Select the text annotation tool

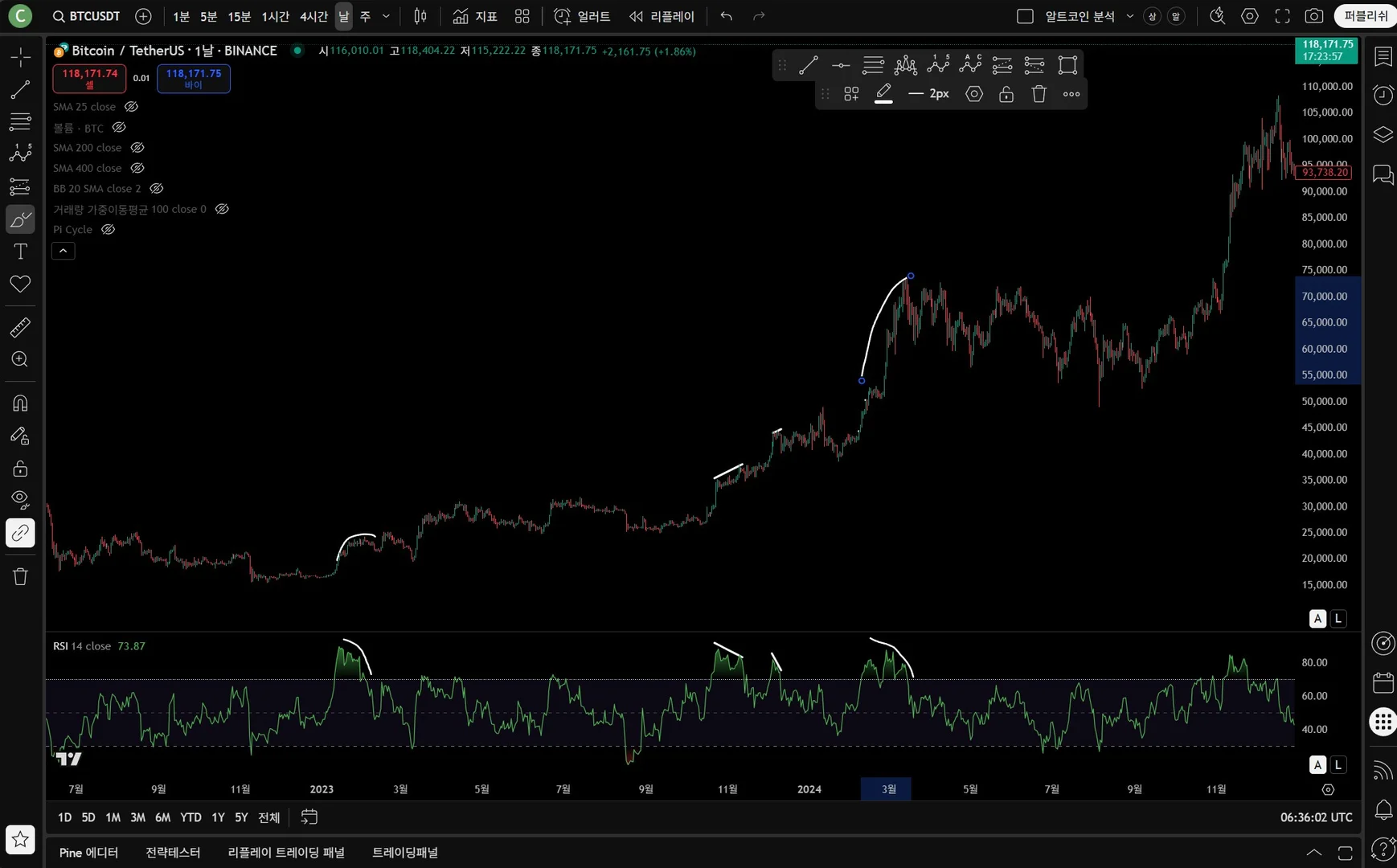pos(20,252)
